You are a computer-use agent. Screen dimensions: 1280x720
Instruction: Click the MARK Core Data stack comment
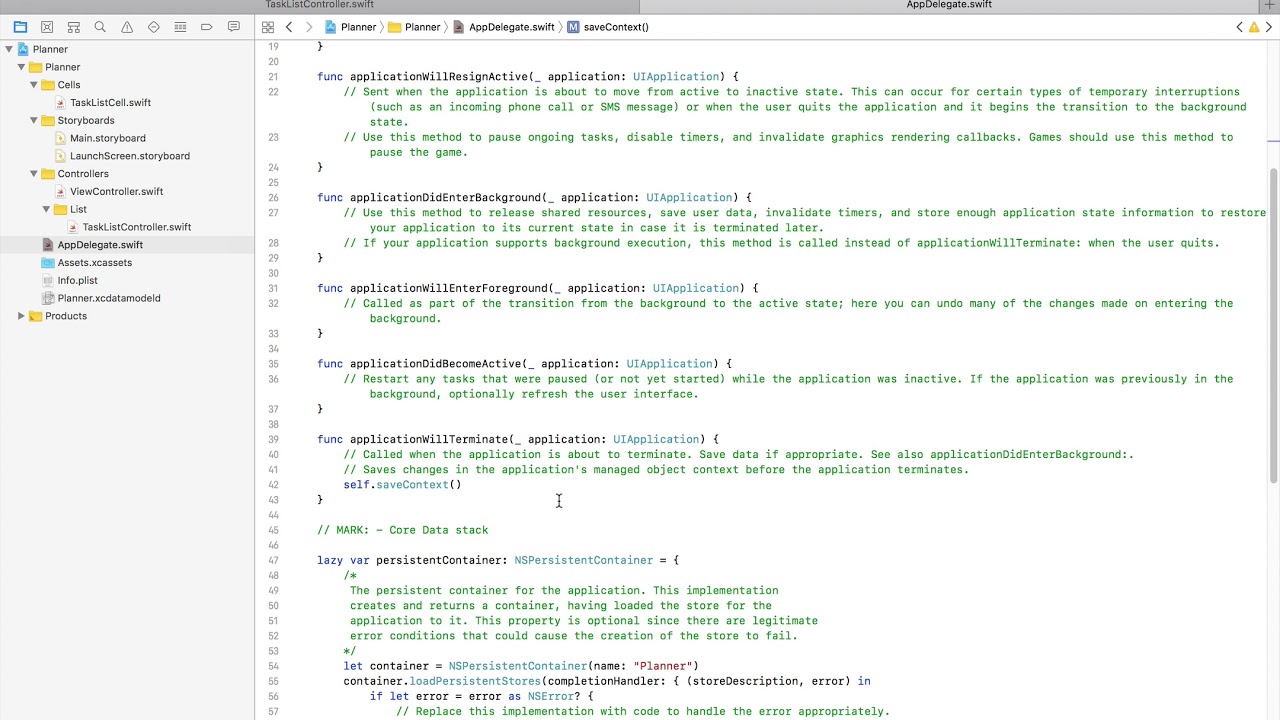tap(403, 530)
